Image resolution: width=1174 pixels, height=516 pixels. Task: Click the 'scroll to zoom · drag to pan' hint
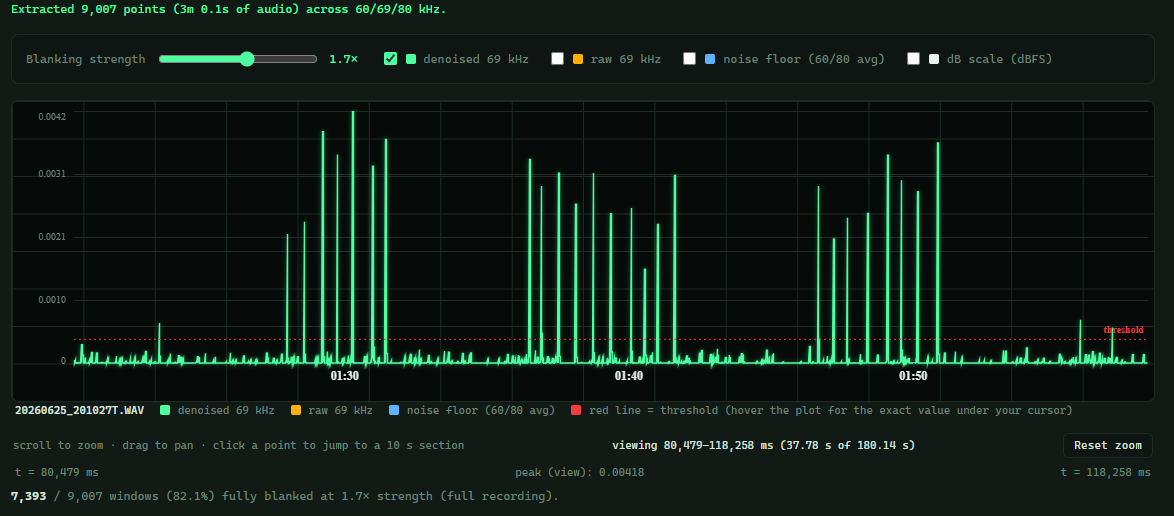(238, 445)
